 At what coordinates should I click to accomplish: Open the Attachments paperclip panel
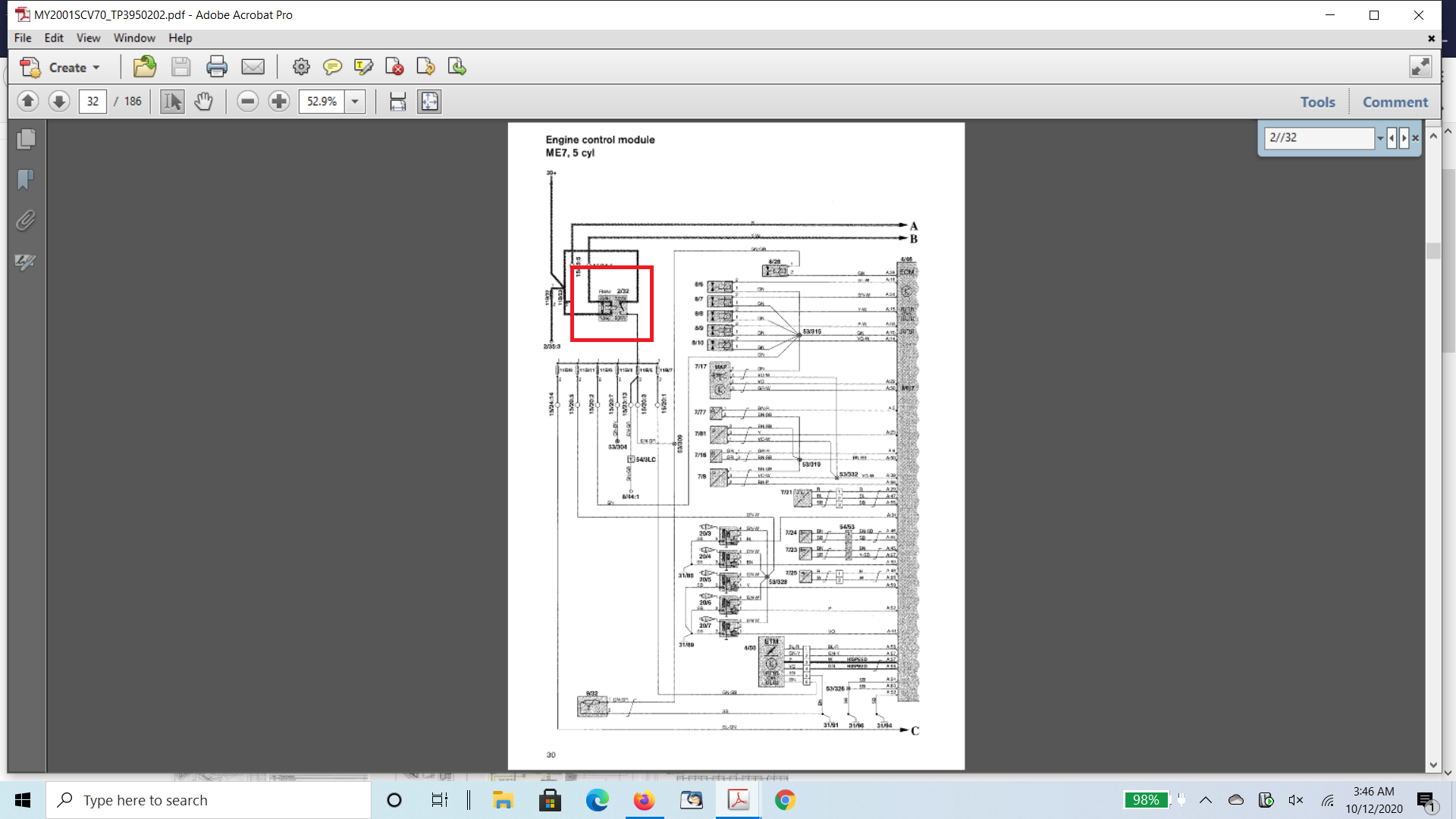click(x=26, y=221)
